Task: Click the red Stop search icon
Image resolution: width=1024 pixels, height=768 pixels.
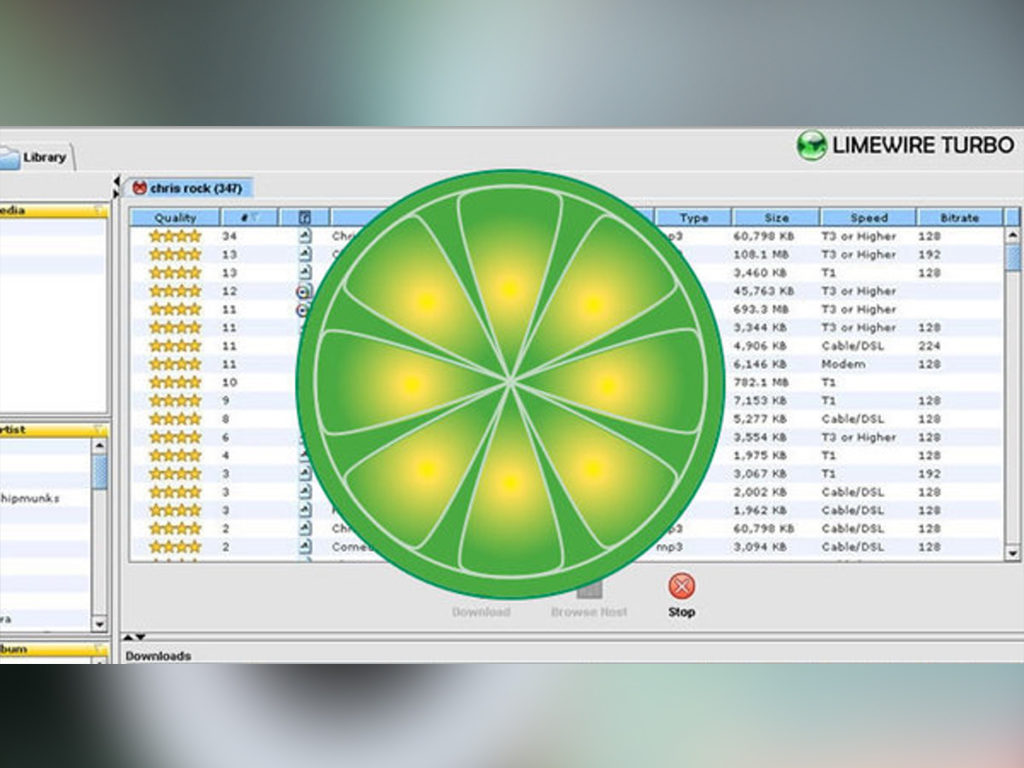Action: pyautogui.click(x=681, y=586)
